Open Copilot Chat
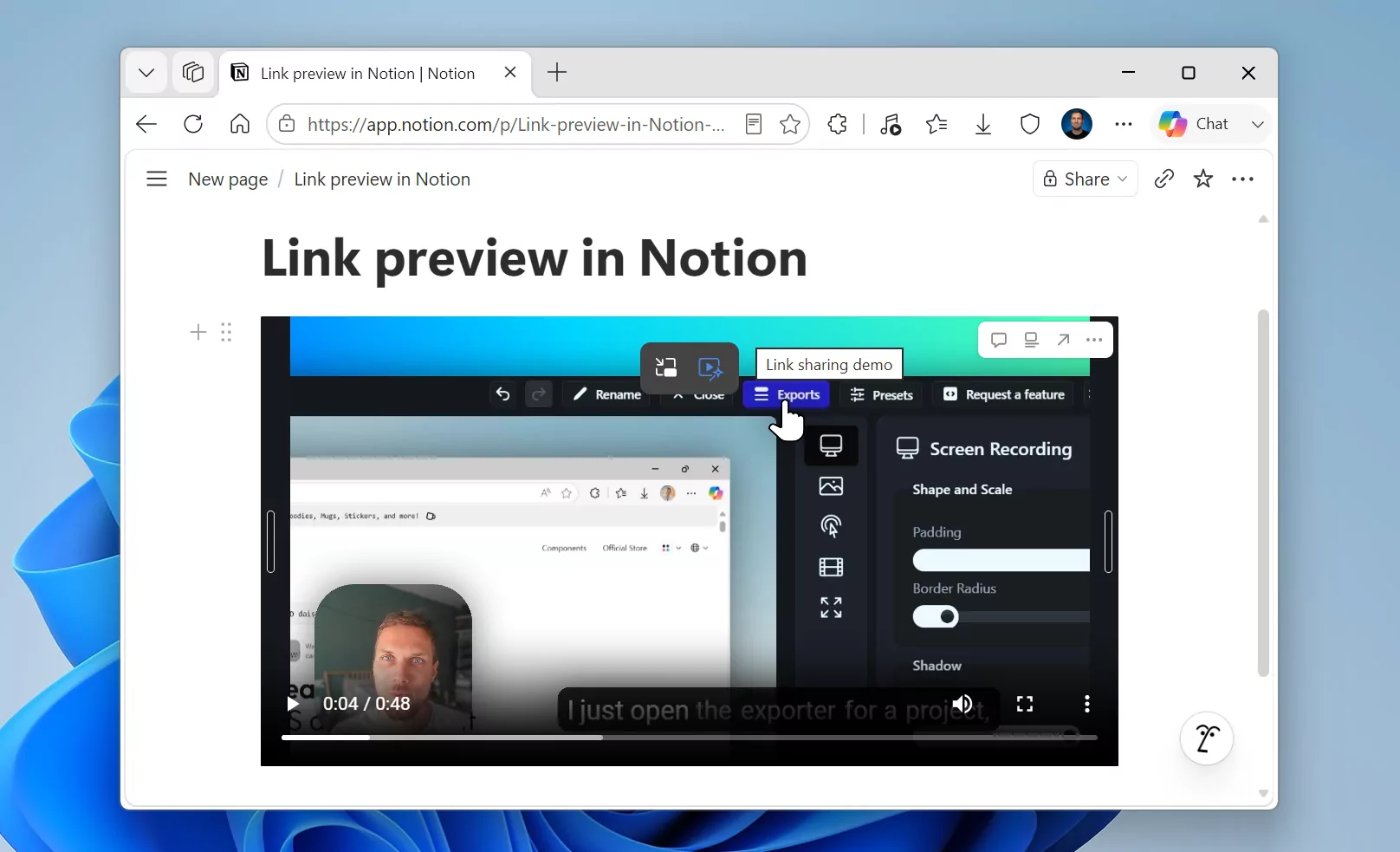 tap(1195, 125)
